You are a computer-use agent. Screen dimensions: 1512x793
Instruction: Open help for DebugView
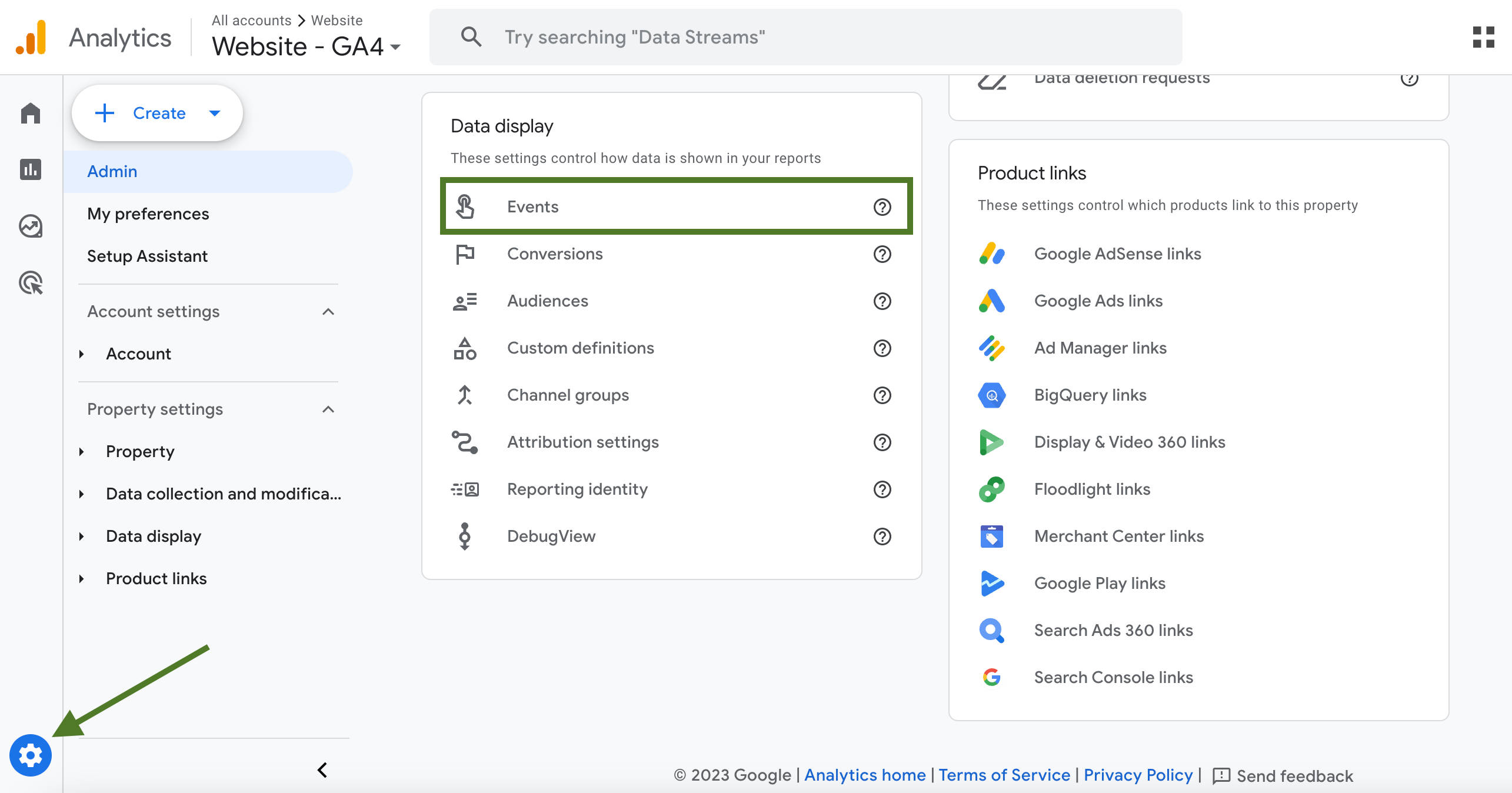coord(882,536)
